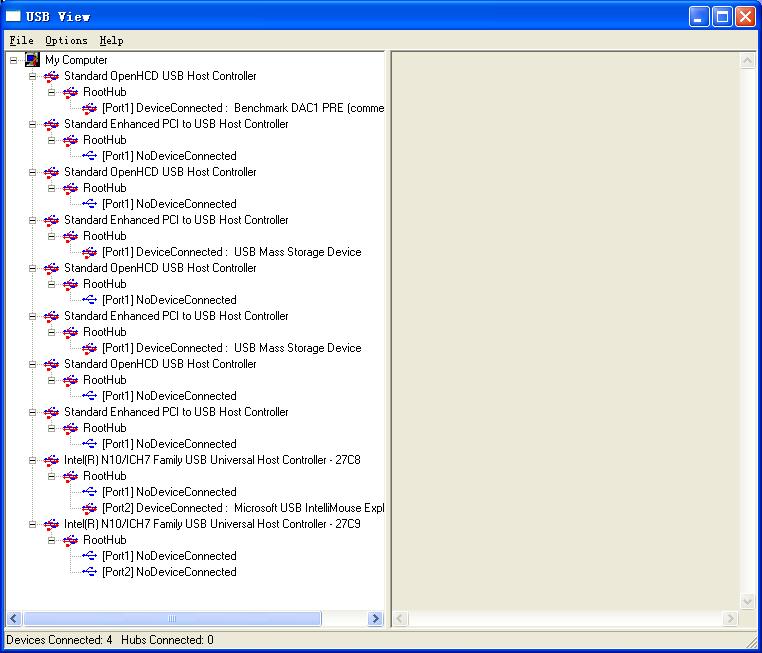
Task: Click 'Devices Connected: 4' in status bar
Action: coord(59,640)
